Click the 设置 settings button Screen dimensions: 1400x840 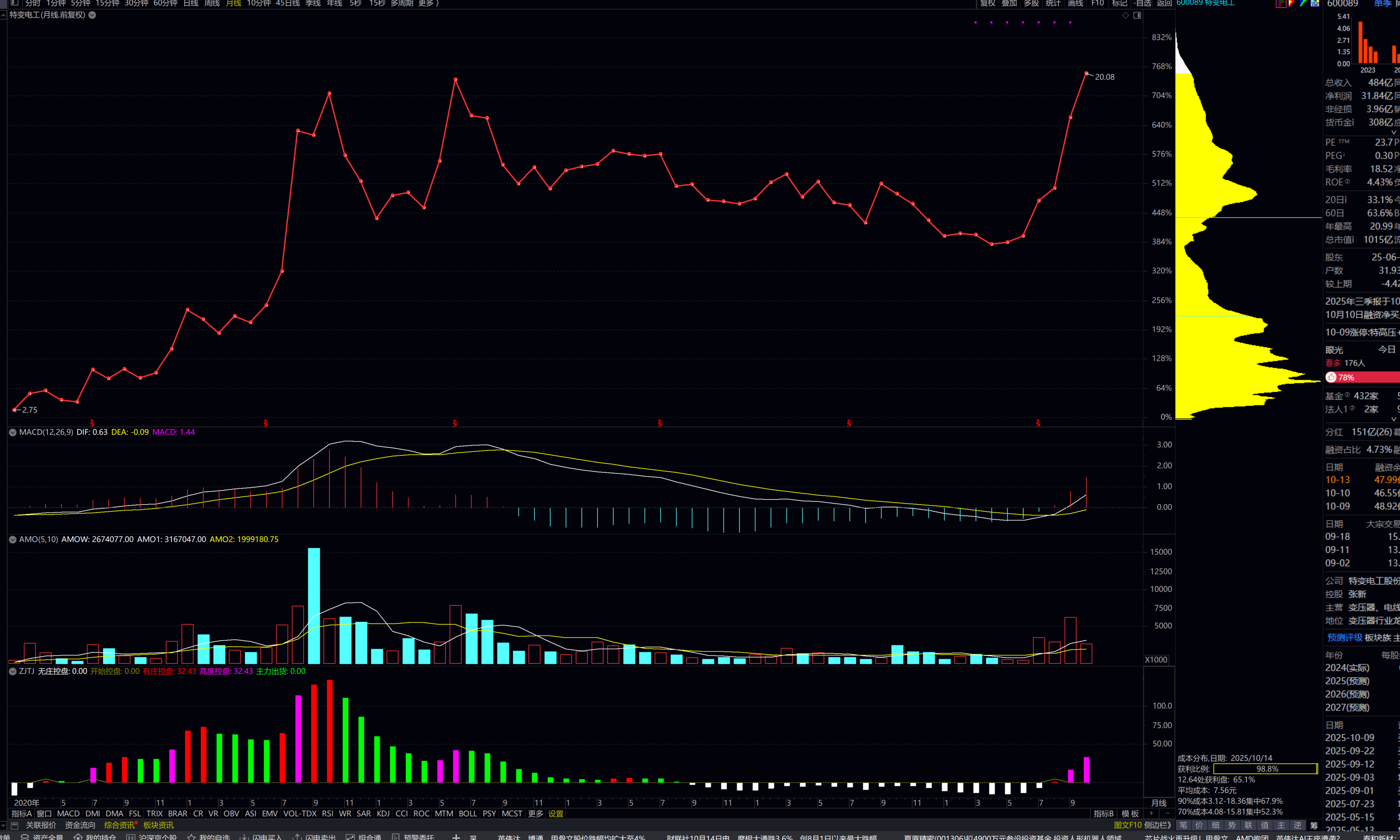point(556,814)
